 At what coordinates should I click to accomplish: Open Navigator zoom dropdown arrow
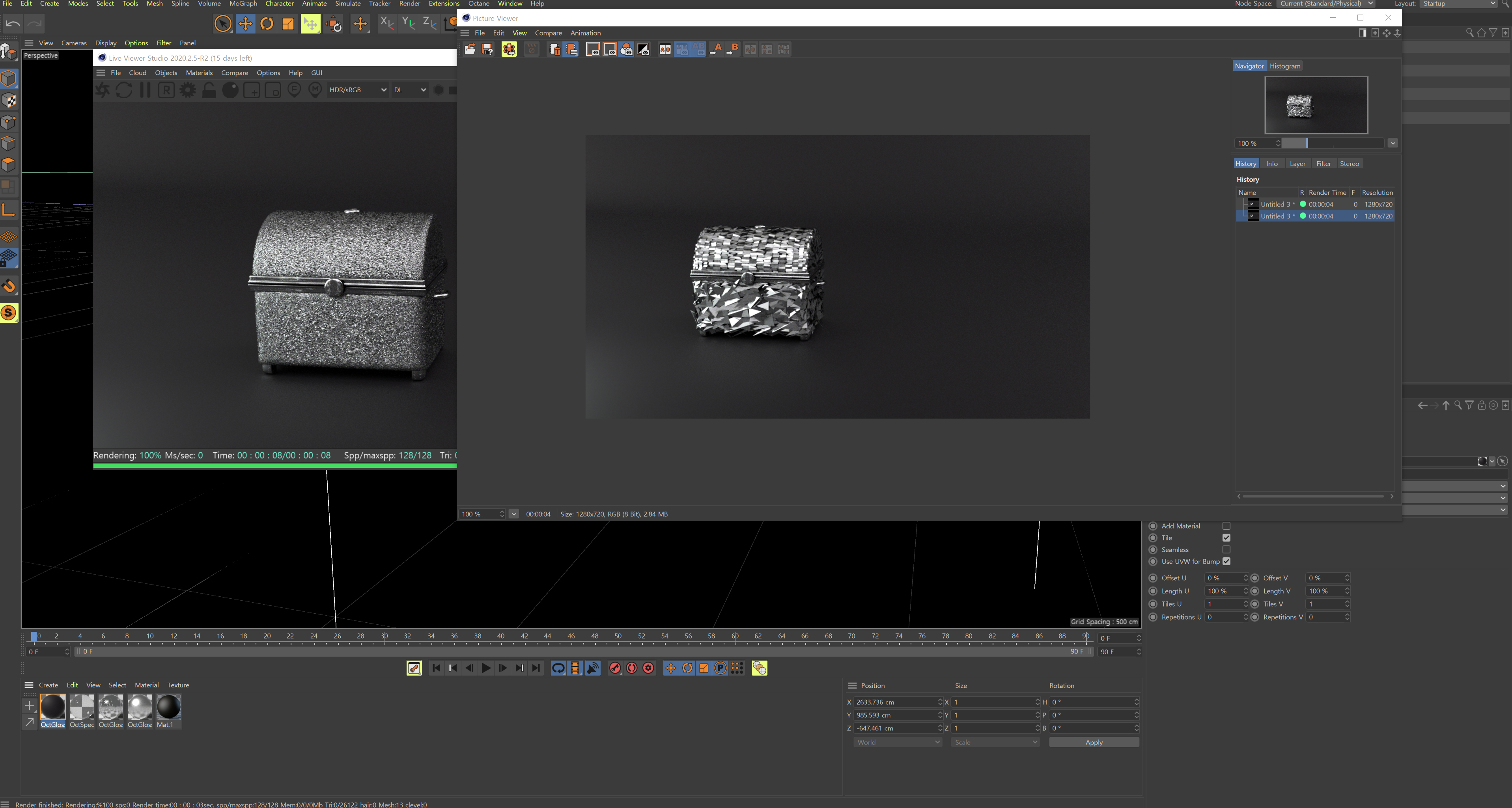pos(1392,143)
